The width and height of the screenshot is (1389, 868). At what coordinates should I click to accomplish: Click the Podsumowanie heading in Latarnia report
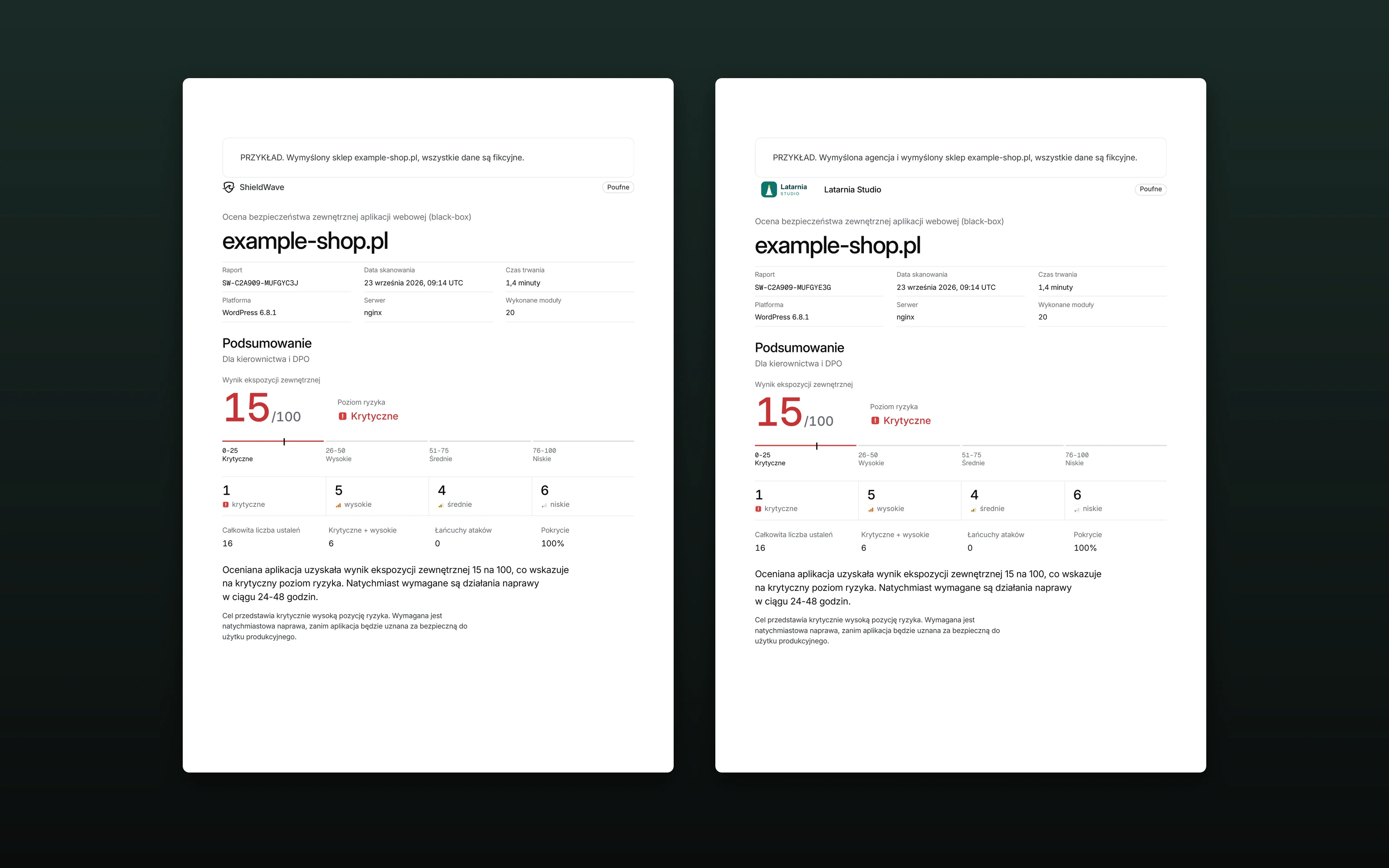(x=800, y=348)
